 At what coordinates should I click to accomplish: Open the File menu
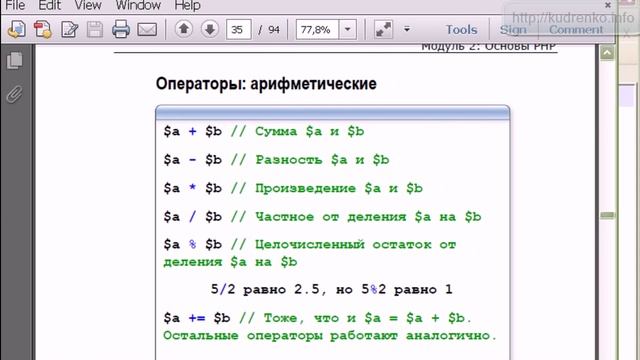15,5
